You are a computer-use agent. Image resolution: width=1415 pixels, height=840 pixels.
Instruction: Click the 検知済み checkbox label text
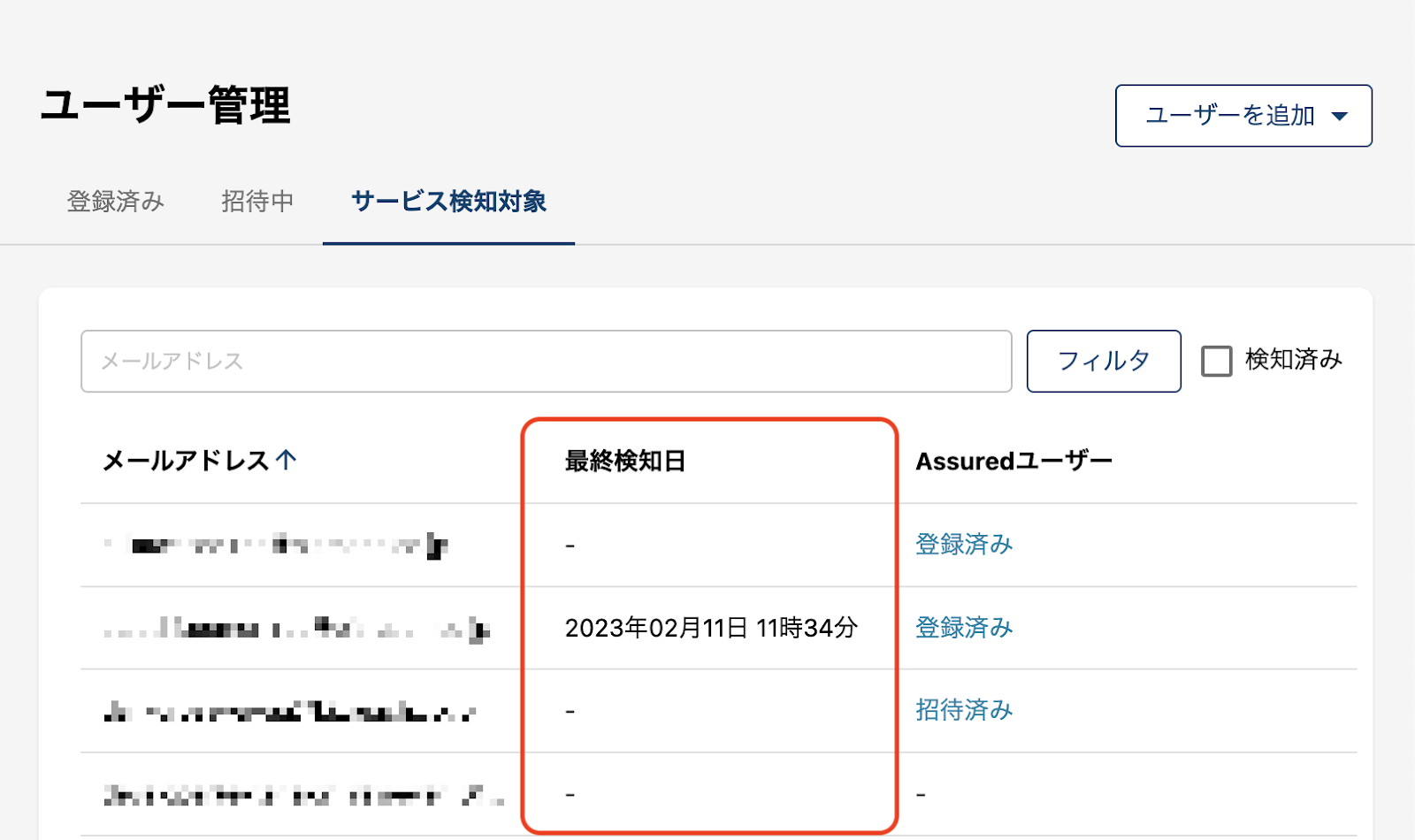1293,360
